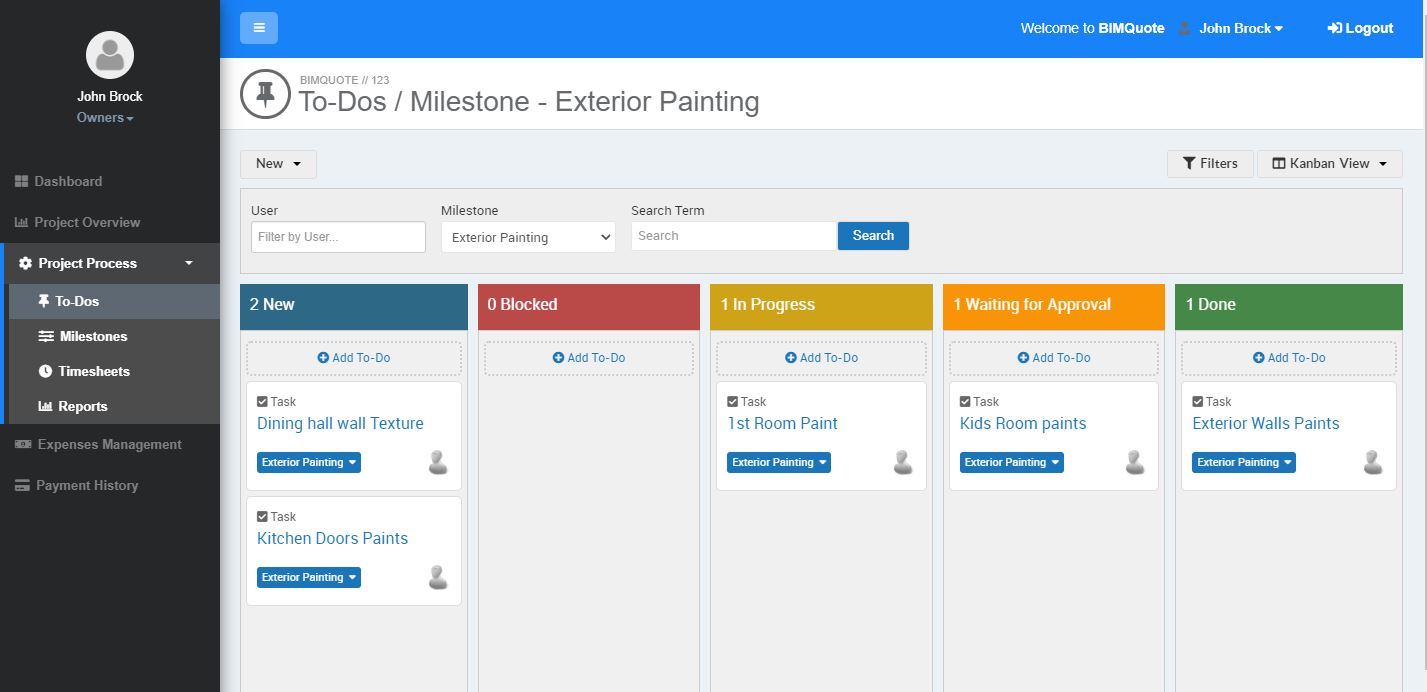
Task: Toggle task checkbox on Kitchen Doors Paints
Action: click(262, 517)
